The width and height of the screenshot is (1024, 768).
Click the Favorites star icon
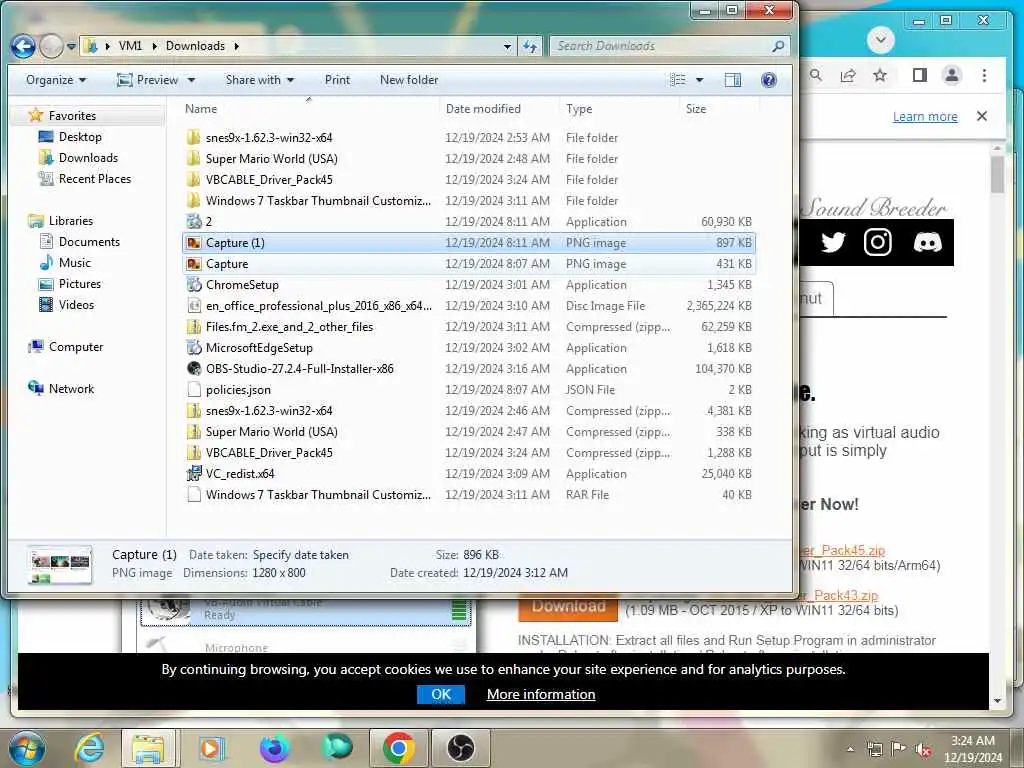35,116
